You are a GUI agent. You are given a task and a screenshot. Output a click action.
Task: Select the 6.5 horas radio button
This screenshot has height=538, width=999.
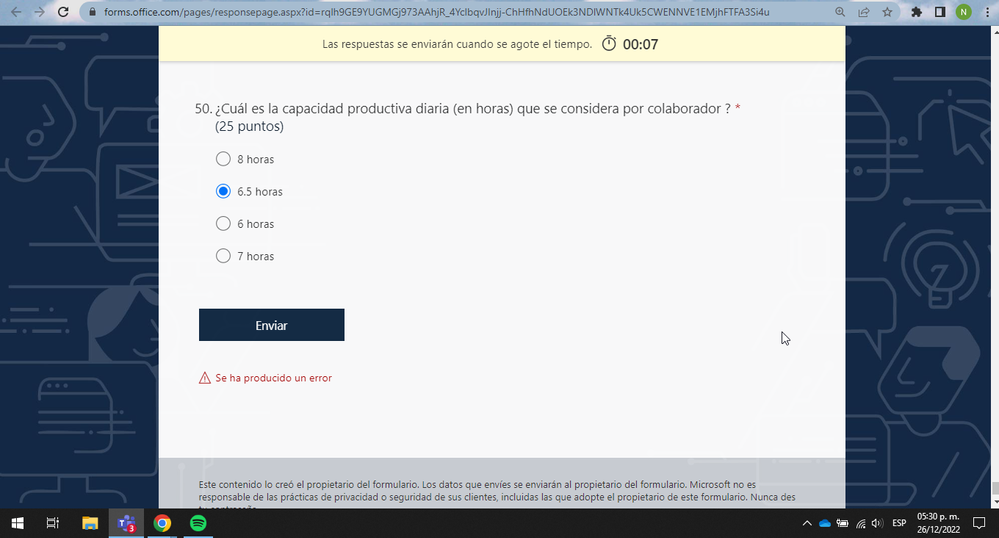(x=223, y=191)
